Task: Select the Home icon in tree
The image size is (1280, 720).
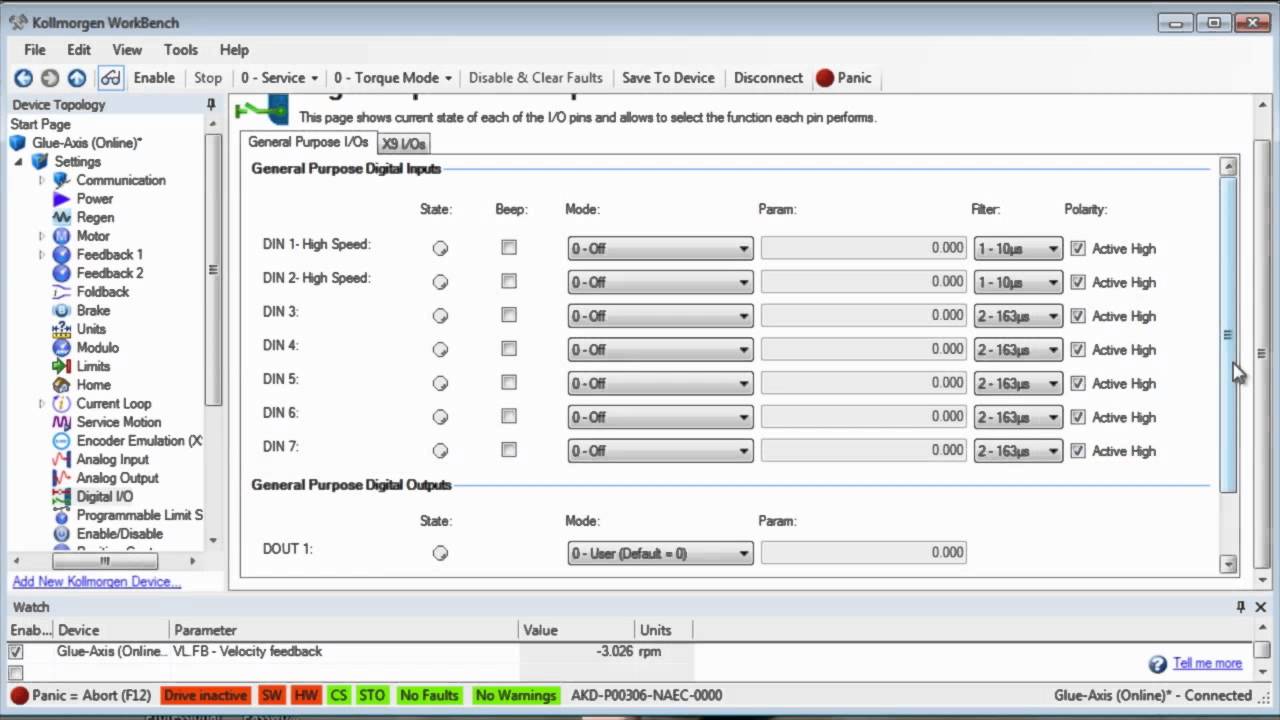Action: [x=62, y=385]
